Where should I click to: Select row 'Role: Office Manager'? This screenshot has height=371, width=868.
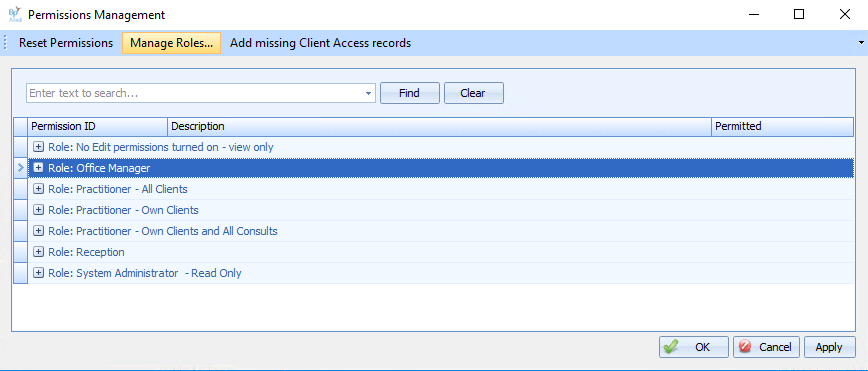pos(440,168)
